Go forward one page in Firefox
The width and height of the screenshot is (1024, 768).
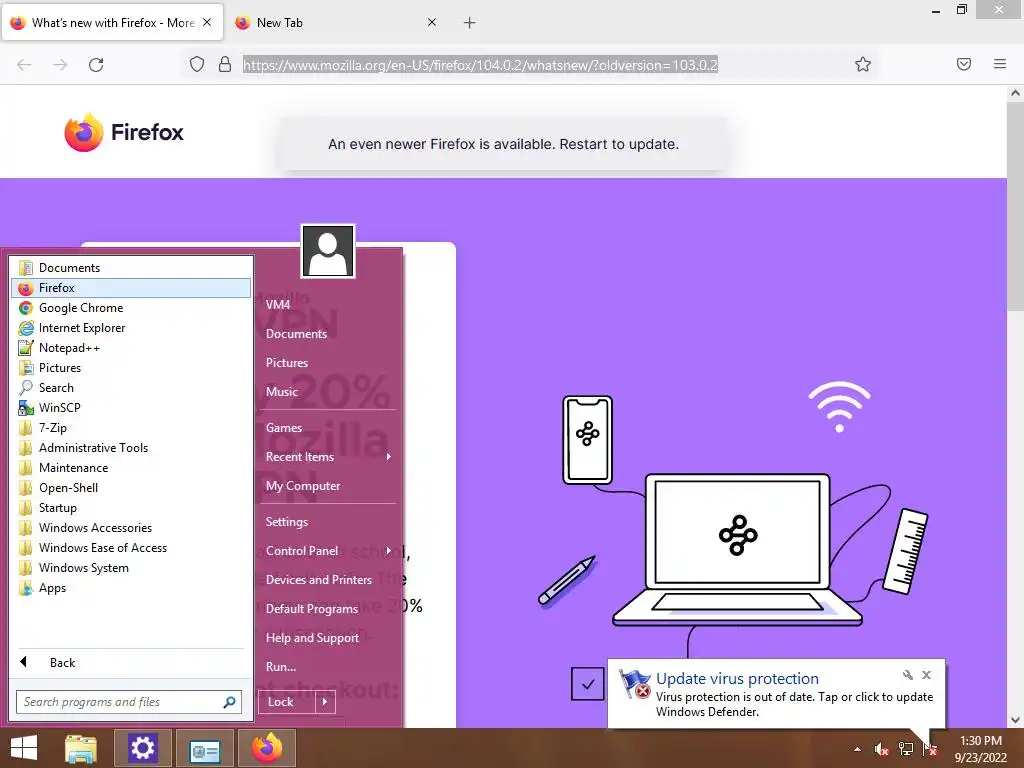tap(60, 65)
